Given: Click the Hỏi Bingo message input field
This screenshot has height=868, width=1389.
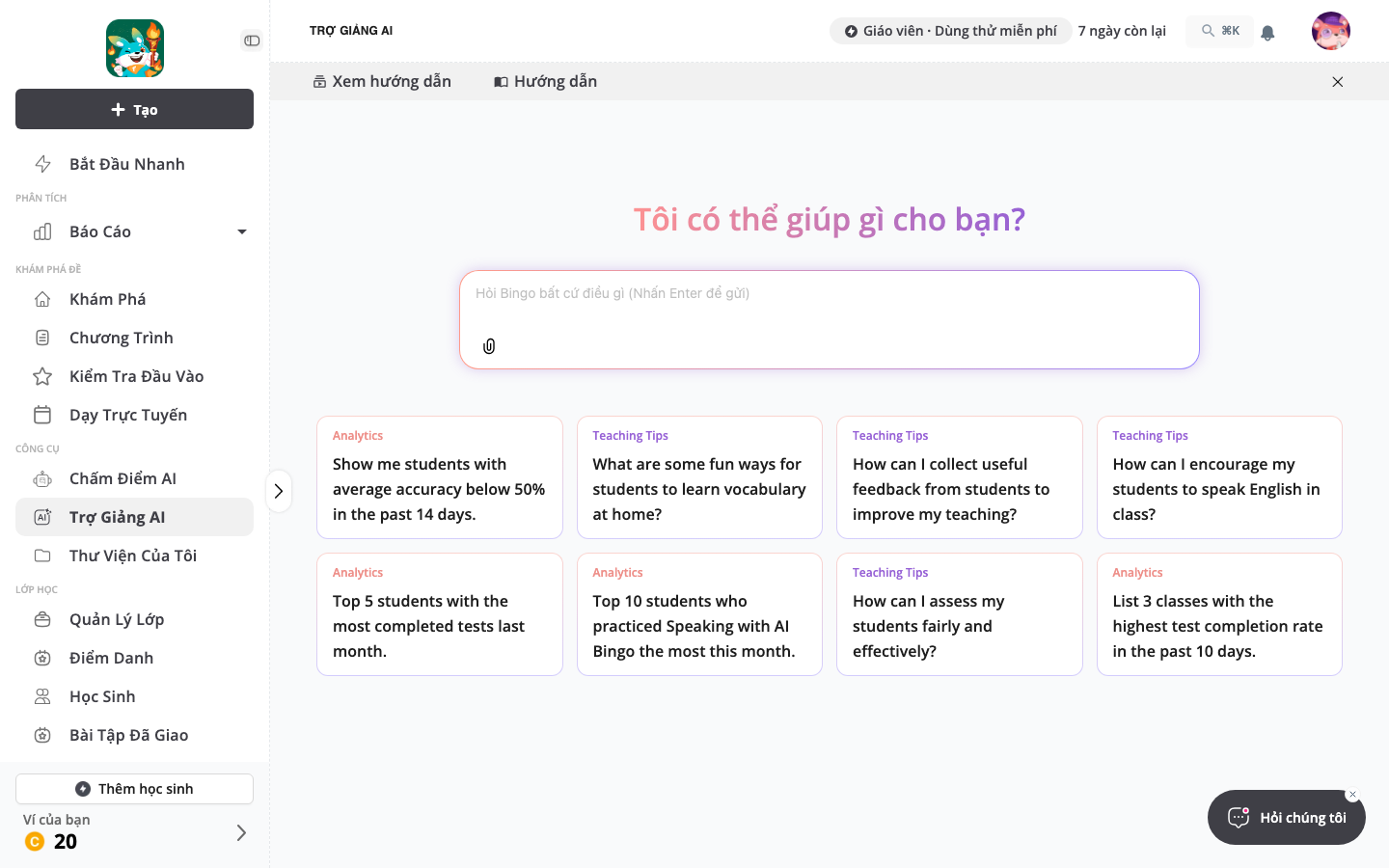Looking at the screenshot, I should tap(830, 319).
